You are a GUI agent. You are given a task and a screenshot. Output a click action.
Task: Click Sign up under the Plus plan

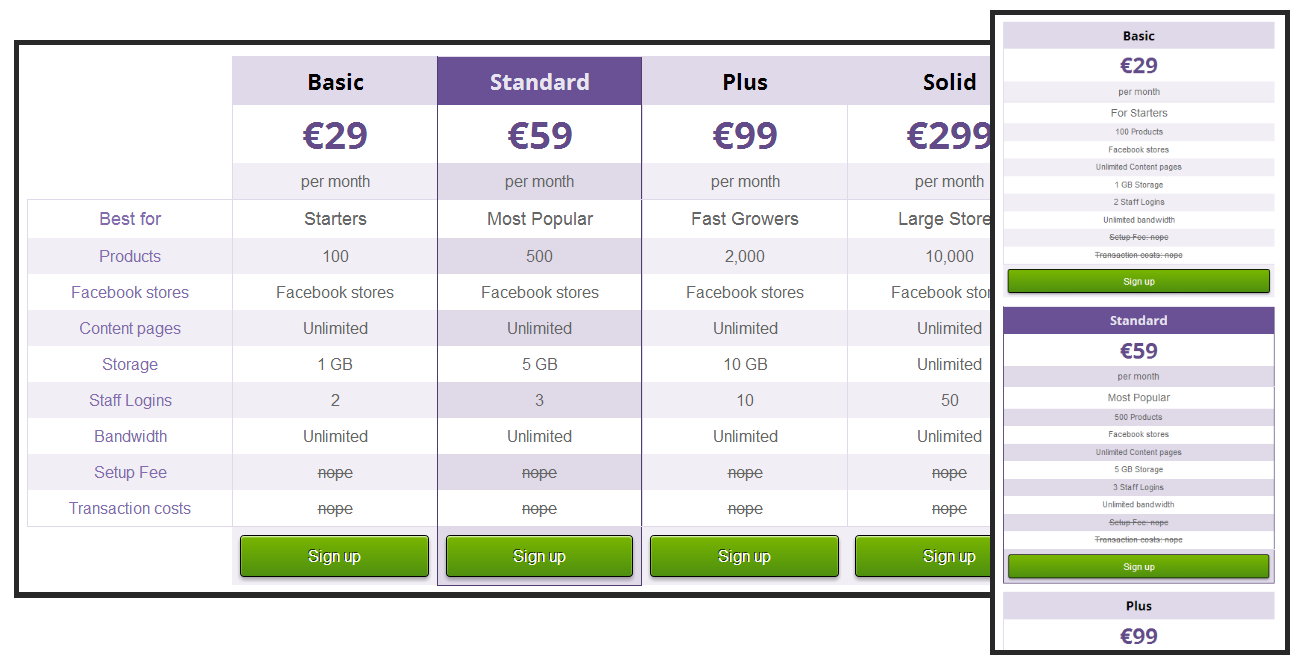[744, 556]
